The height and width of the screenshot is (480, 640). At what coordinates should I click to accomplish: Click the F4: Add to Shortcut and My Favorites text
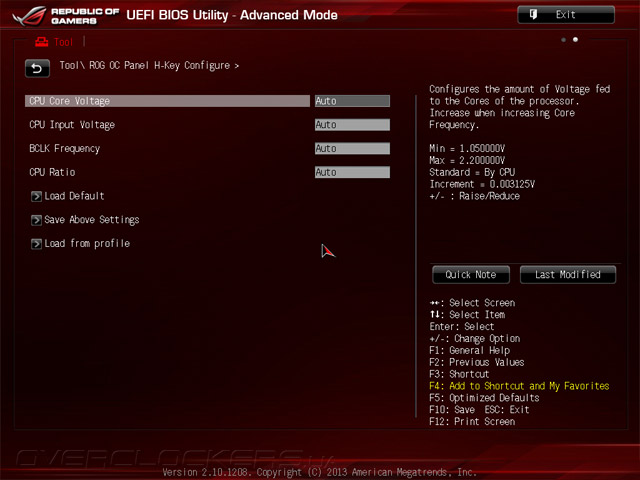(519, 386)
